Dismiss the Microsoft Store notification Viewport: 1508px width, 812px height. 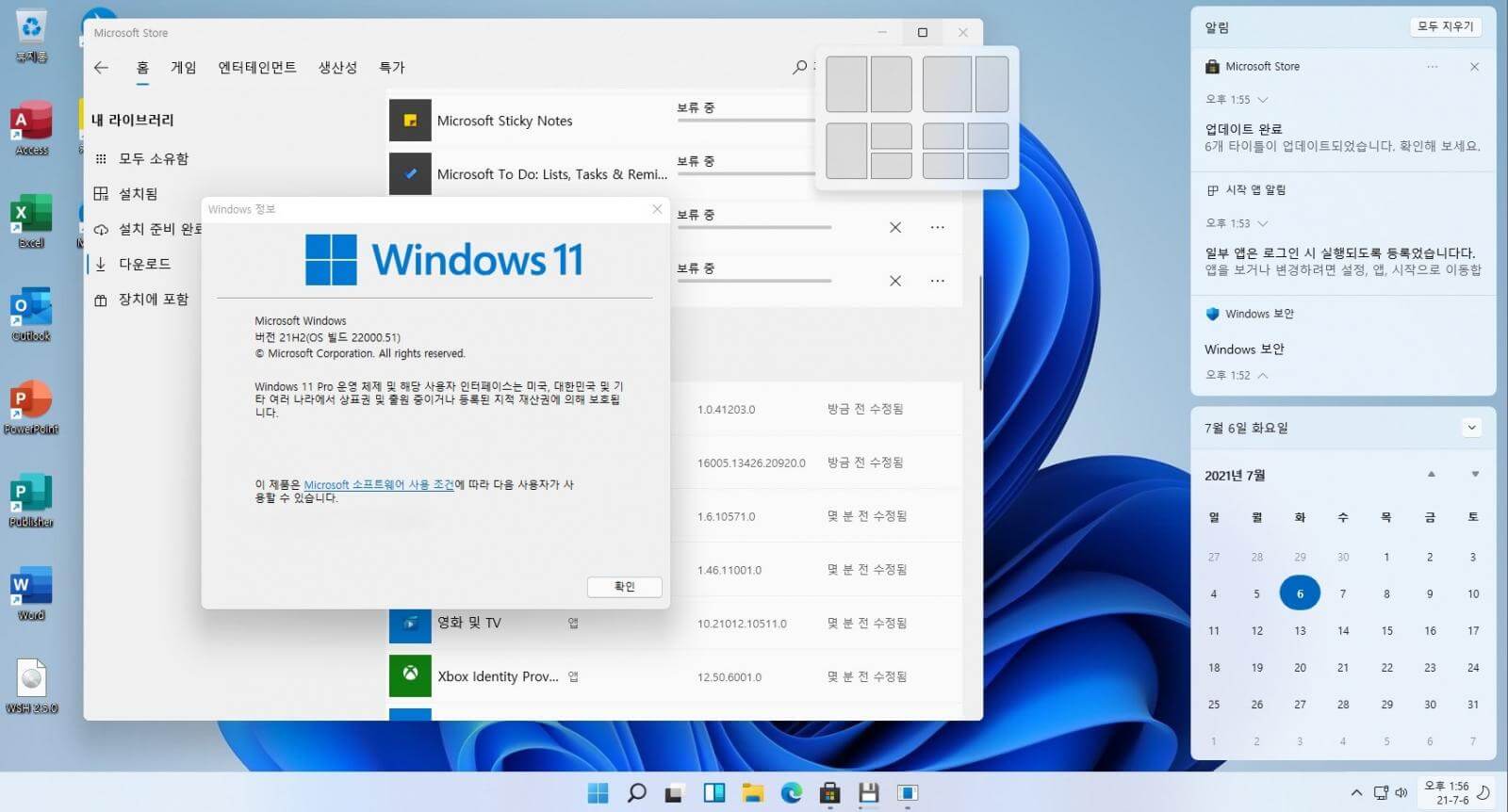(x=1474, y=67)
